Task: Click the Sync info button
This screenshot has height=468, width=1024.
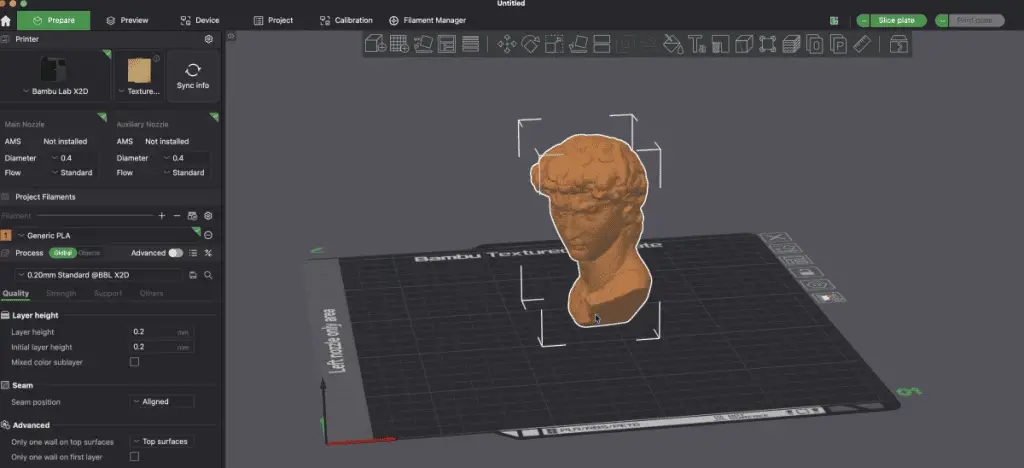Action: (x=193, y=76)
